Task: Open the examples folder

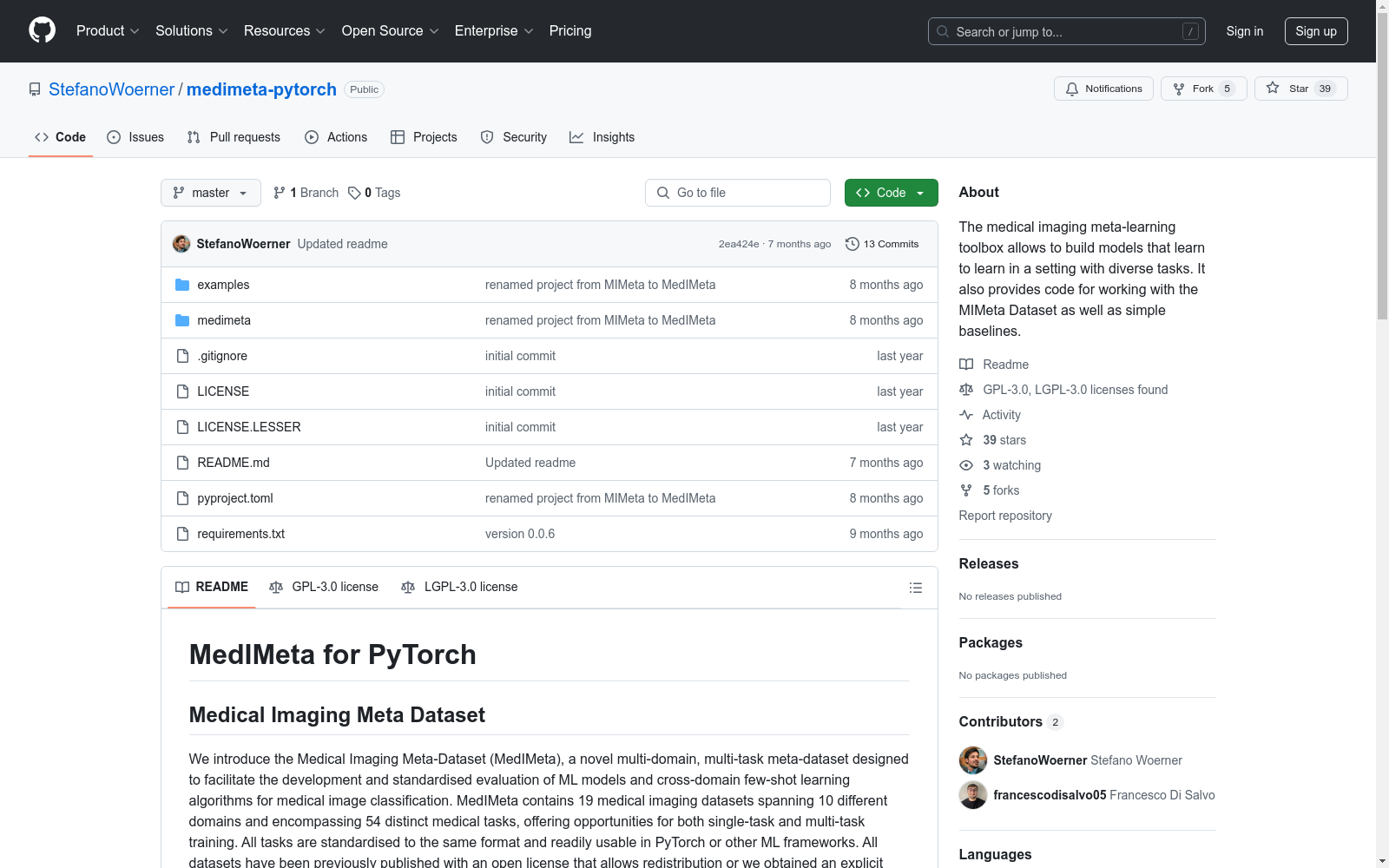Action: [223, 285]
